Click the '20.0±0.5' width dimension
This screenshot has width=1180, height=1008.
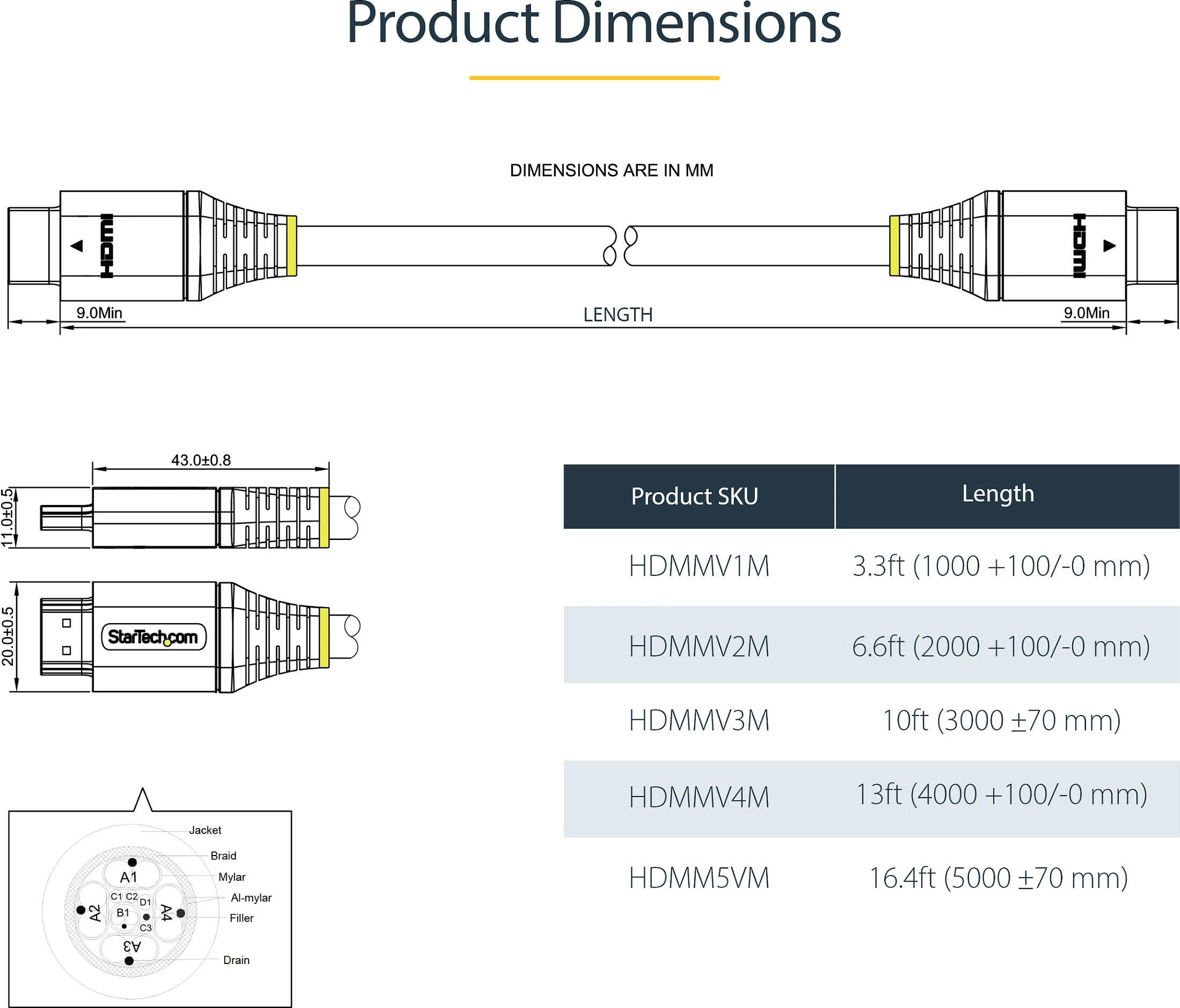coord(7,637)
